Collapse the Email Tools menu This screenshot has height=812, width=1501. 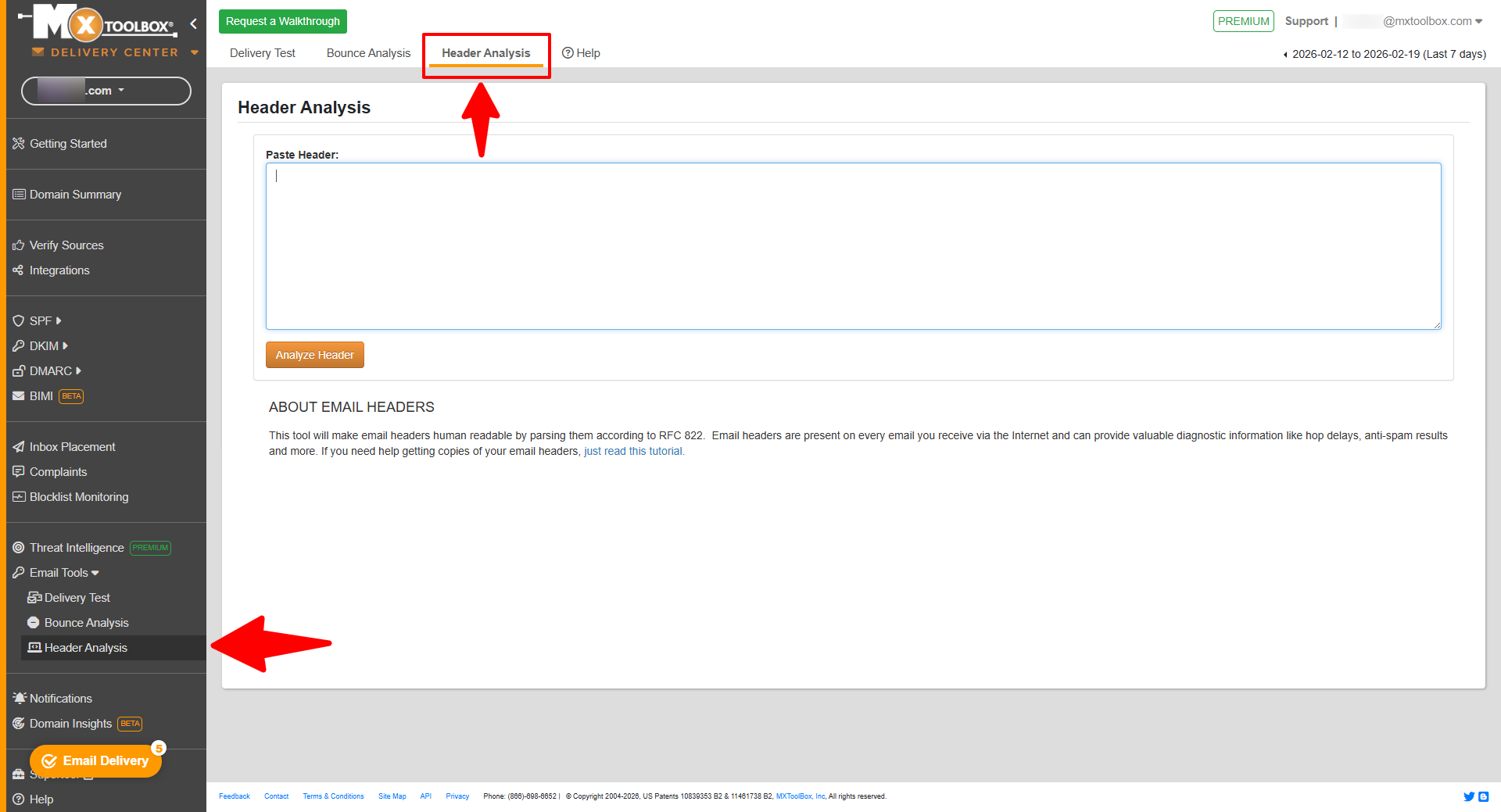click(64, 573)
